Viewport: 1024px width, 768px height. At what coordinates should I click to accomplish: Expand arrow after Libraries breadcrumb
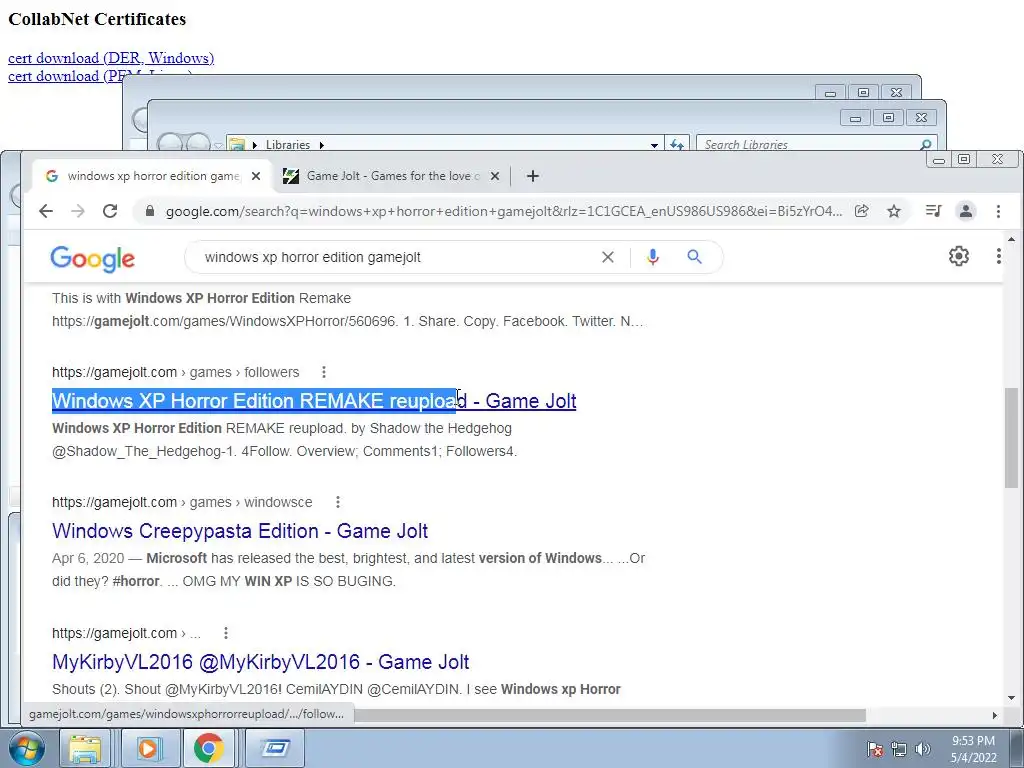pos(321,145)
